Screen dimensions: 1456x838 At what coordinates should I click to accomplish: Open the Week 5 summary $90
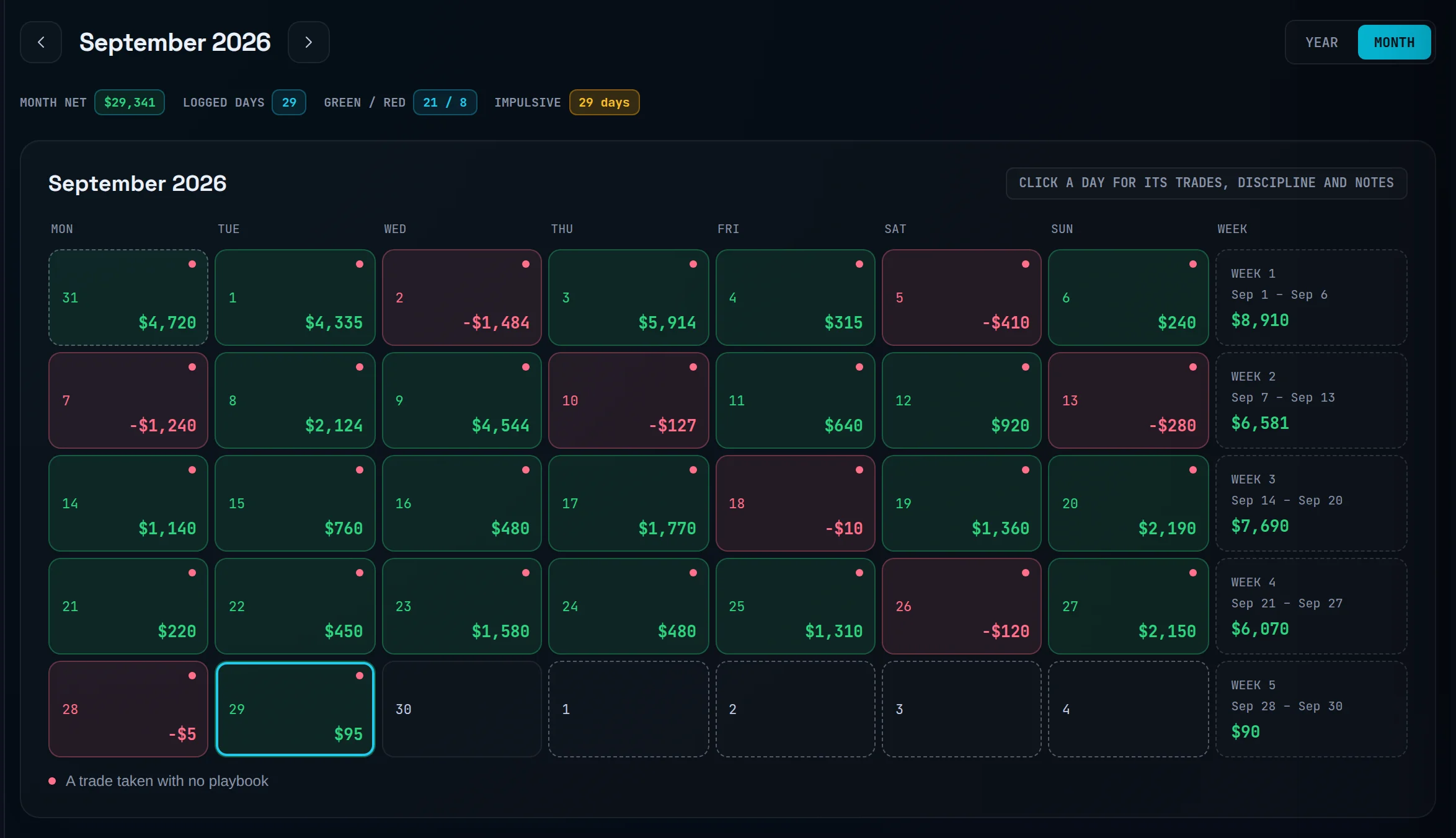pos(1312,709)
